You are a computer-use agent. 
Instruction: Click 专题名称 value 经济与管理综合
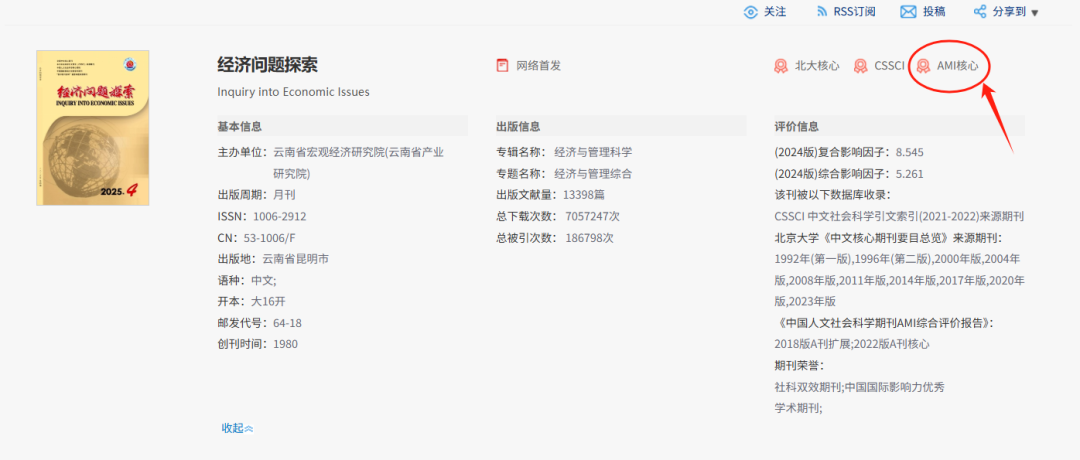(593, 174)
